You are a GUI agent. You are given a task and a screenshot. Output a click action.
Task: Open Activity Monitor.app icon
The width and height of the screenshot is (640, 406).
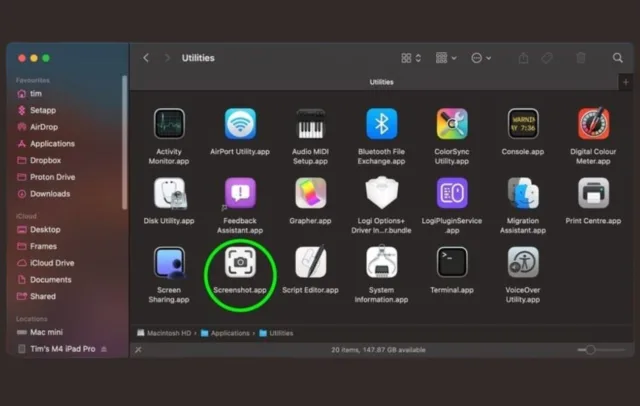coord(169,124)
